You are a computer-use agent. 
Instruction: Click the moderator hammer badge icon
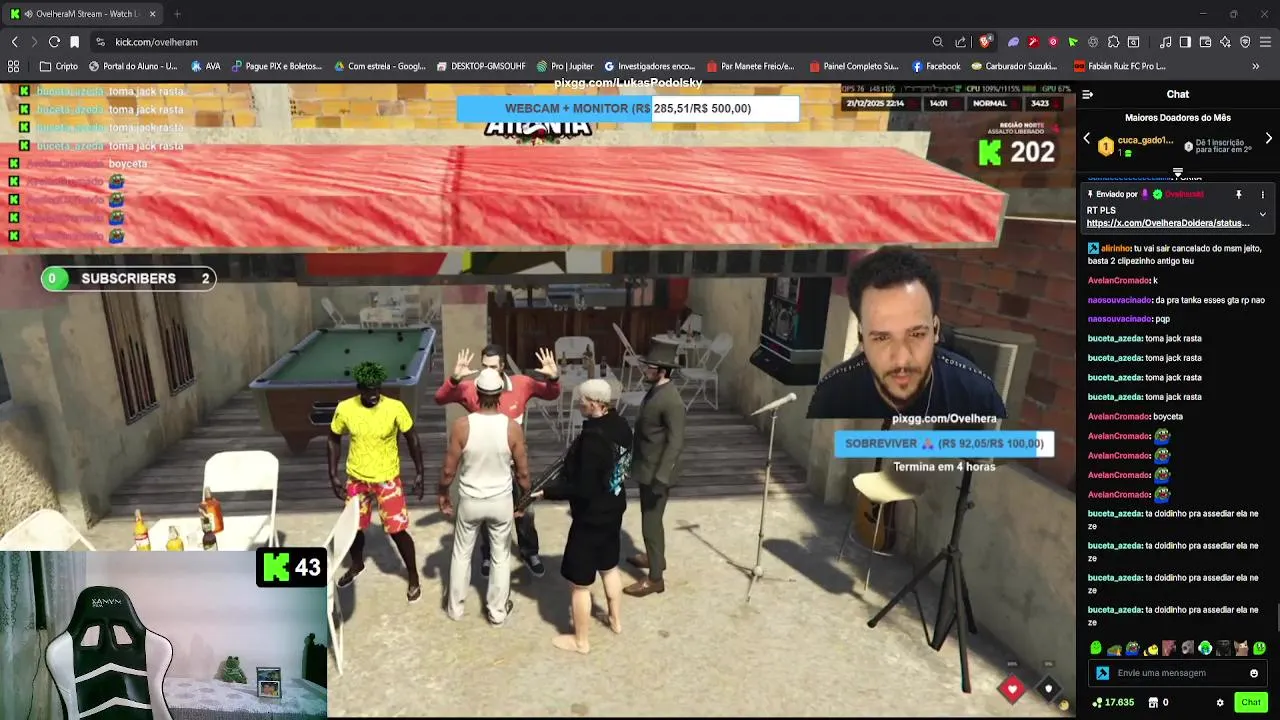pyautogui.click(x=1102, y=673)
